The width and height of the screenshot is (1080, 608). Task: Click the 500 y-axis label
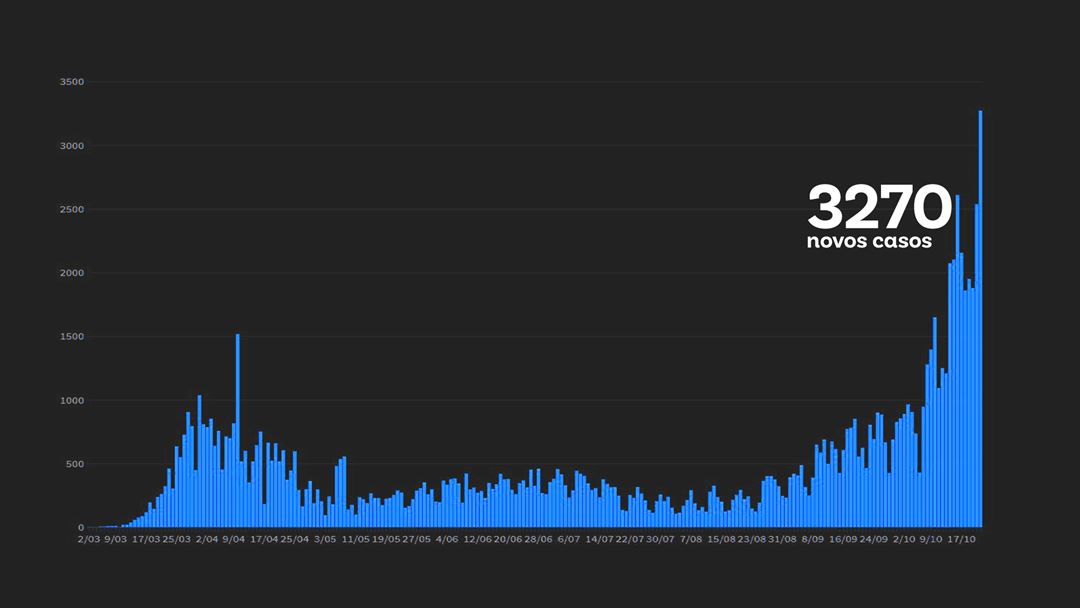point(75,464)
